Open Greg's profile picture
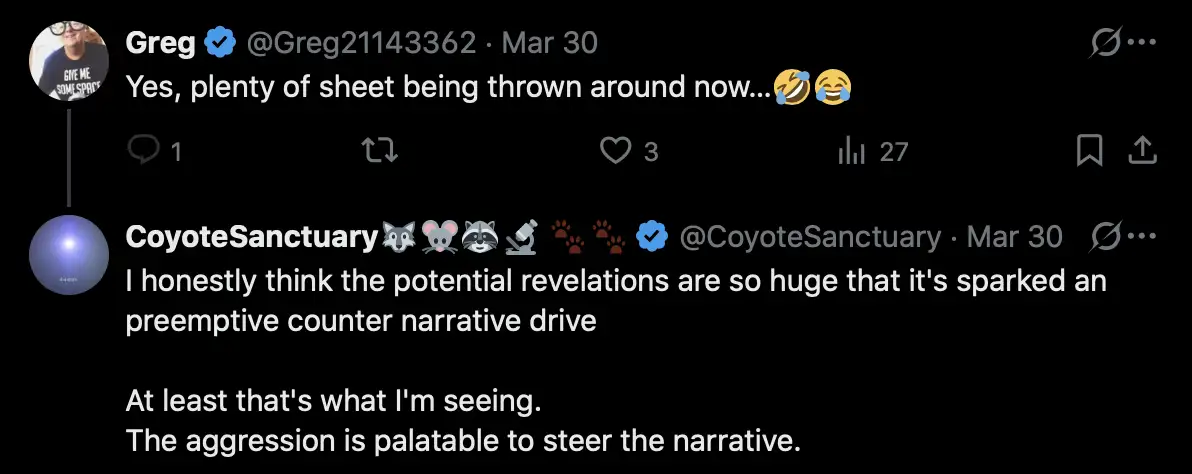Viewport: 1192px width, 474px height. (x=68, y=59)
